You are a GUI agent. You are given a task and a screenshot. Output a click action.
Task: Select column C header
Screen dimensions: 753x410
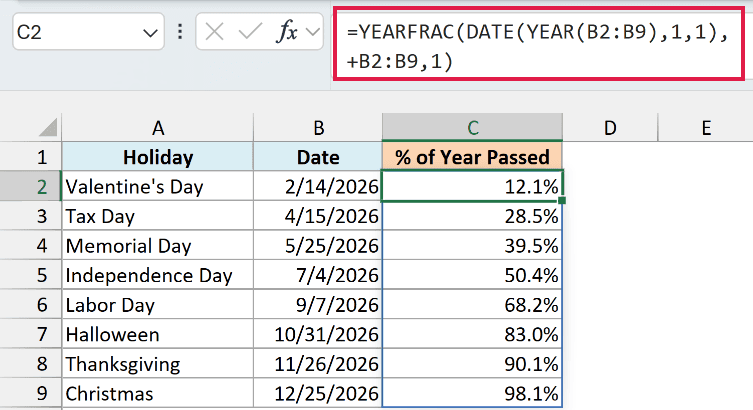coord(473,128)
